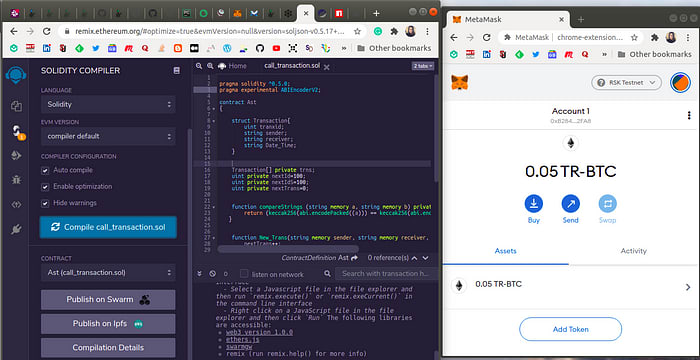The image size is (700, 360).
Task: Click the Add Token button
Action: (571, 329)
